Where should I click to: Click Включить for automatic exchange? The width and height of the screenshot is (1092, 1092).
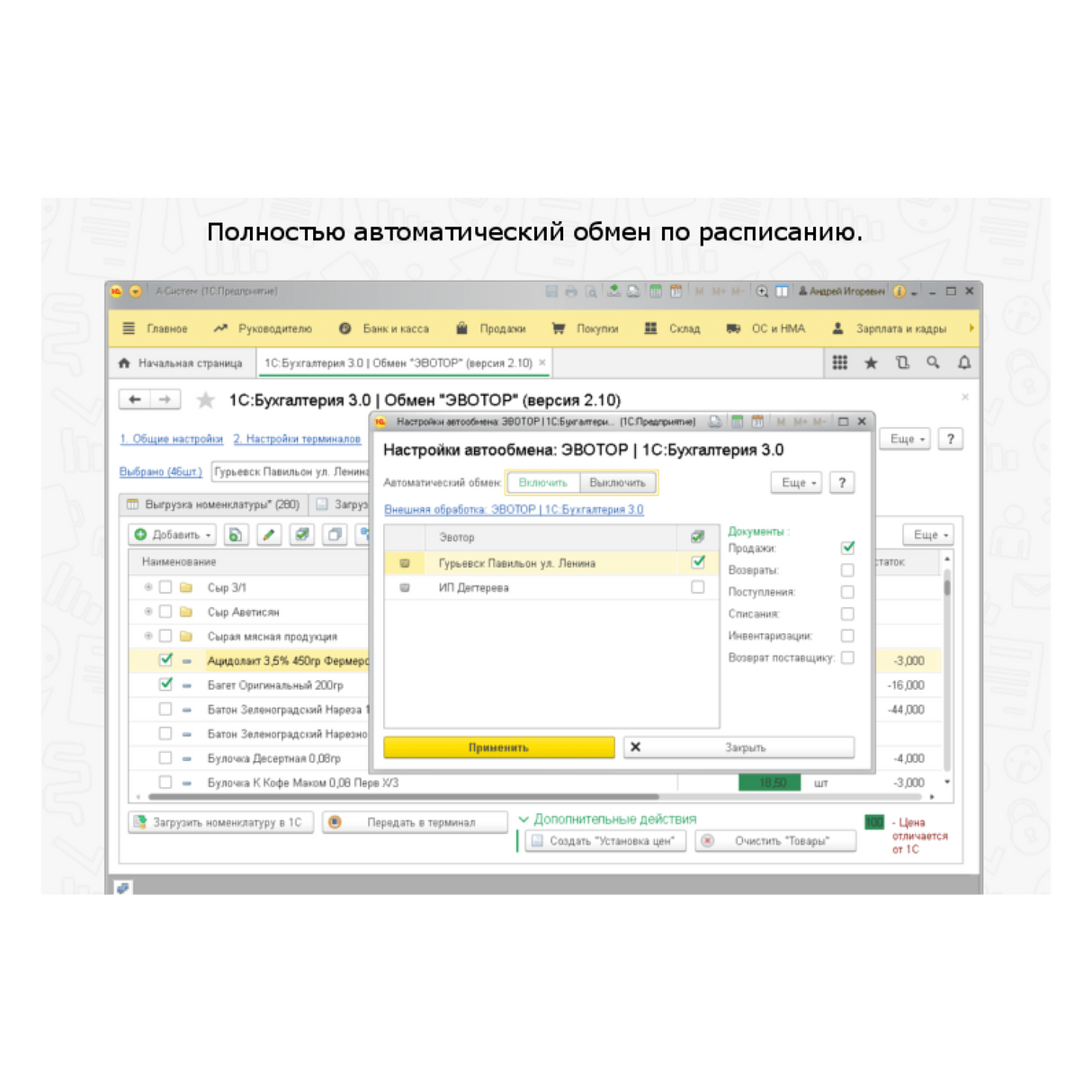[x=543, y=483]
